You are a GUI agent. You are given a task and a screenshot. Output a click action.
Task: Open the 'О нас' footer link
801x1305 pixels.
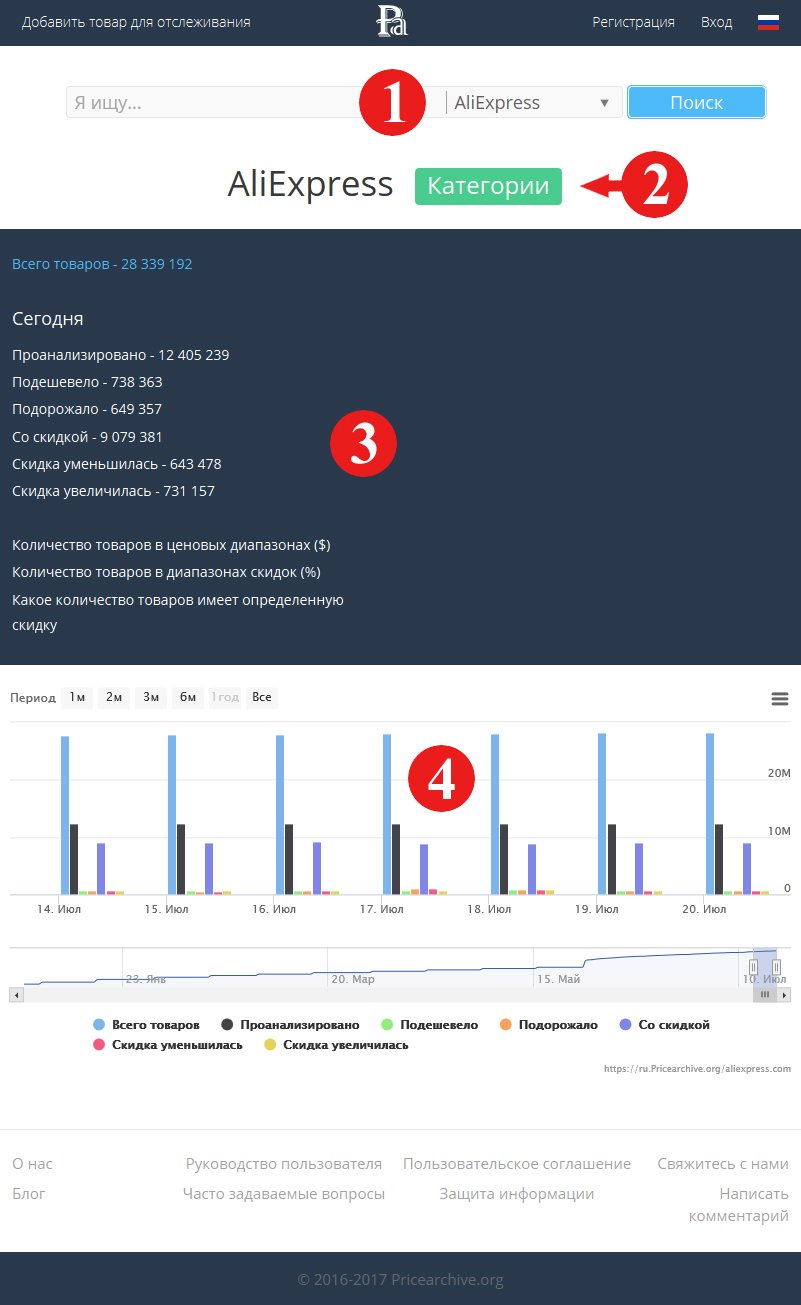[32, 1164]
